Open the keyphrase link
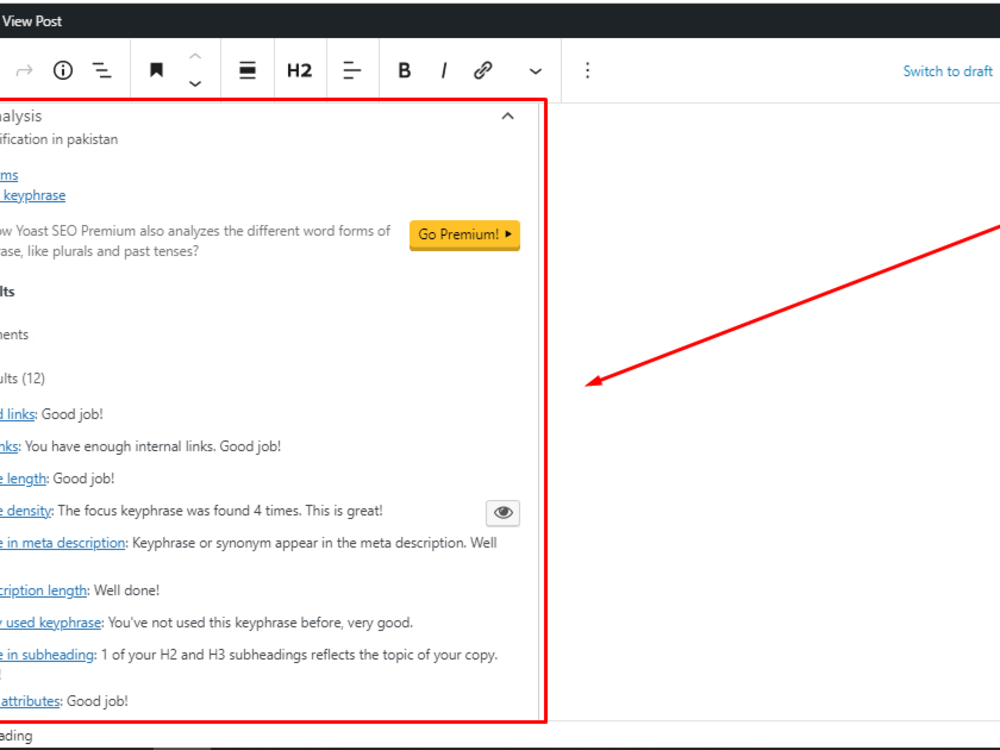 (x=33, y=195)
